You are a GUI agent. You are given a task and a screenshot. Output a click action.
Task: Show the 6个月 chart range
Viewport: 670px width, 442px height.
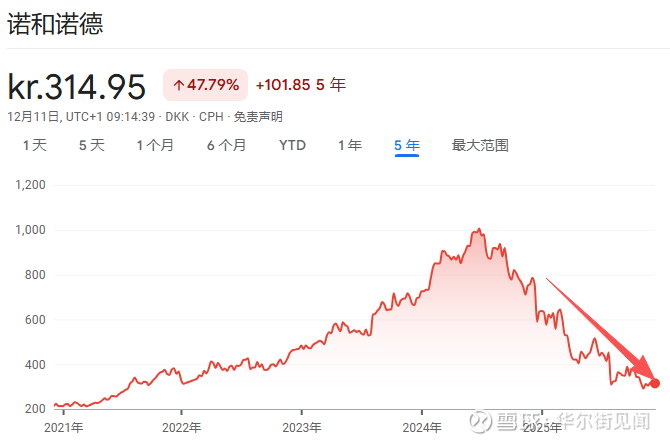coord(226,145)
